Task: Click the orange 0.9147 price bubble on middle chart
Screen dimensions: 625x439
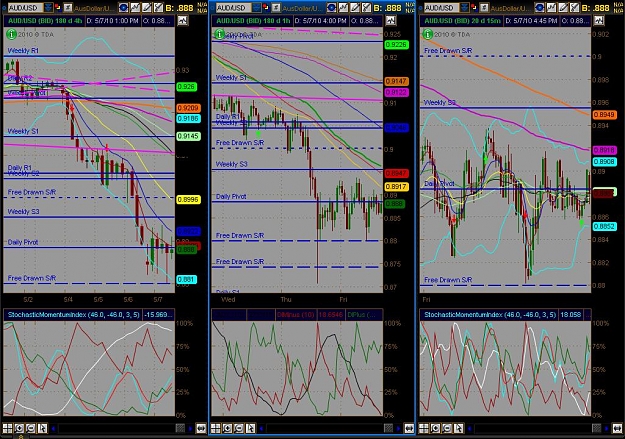Action: 396,81
